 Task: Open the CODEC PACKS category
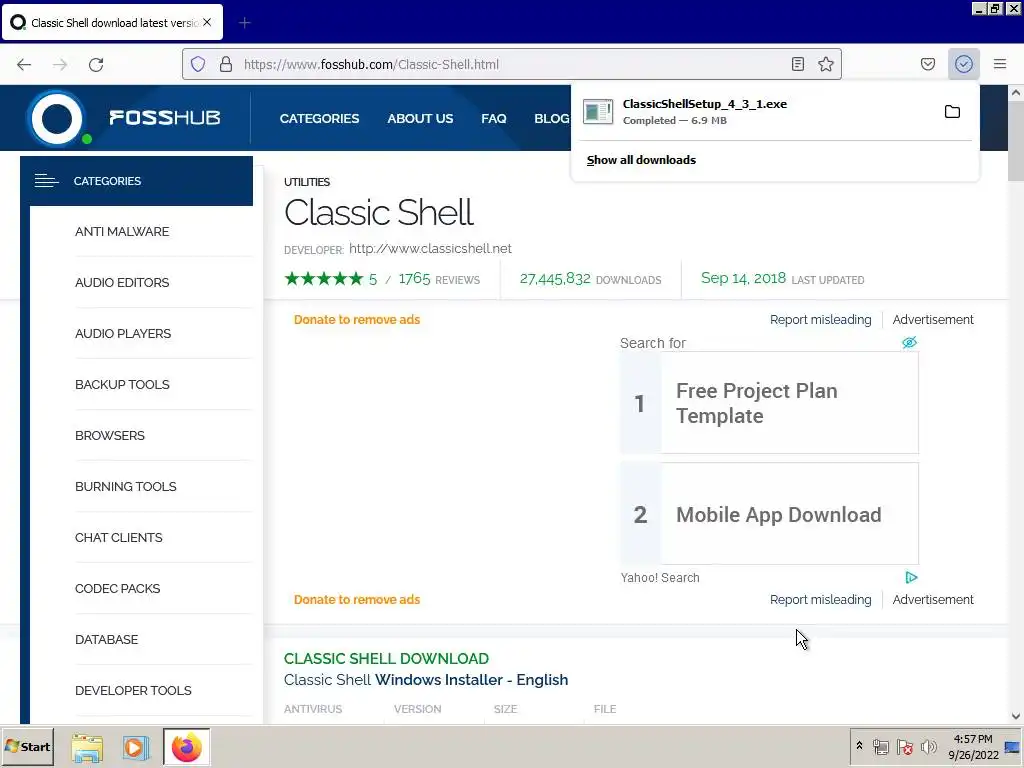(x=118, y=588)
